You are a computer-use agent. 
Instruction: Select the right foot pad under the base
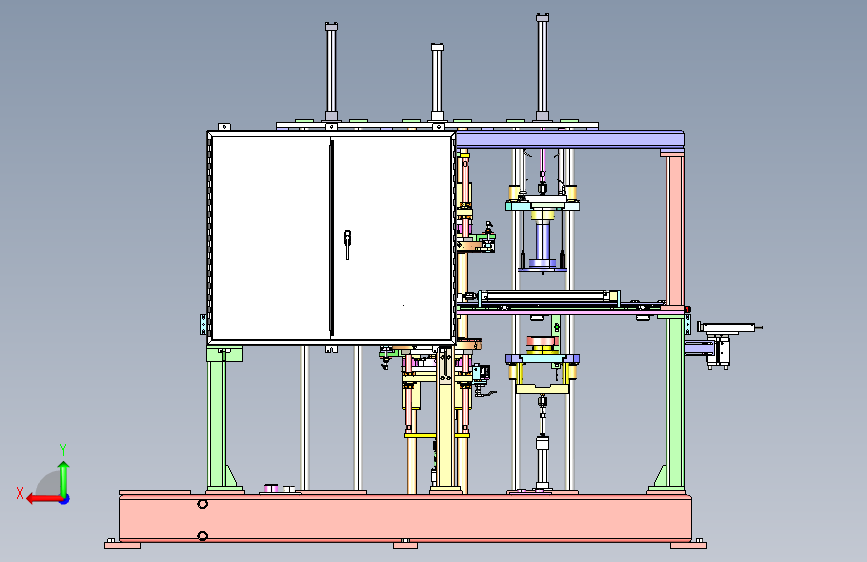688,545
